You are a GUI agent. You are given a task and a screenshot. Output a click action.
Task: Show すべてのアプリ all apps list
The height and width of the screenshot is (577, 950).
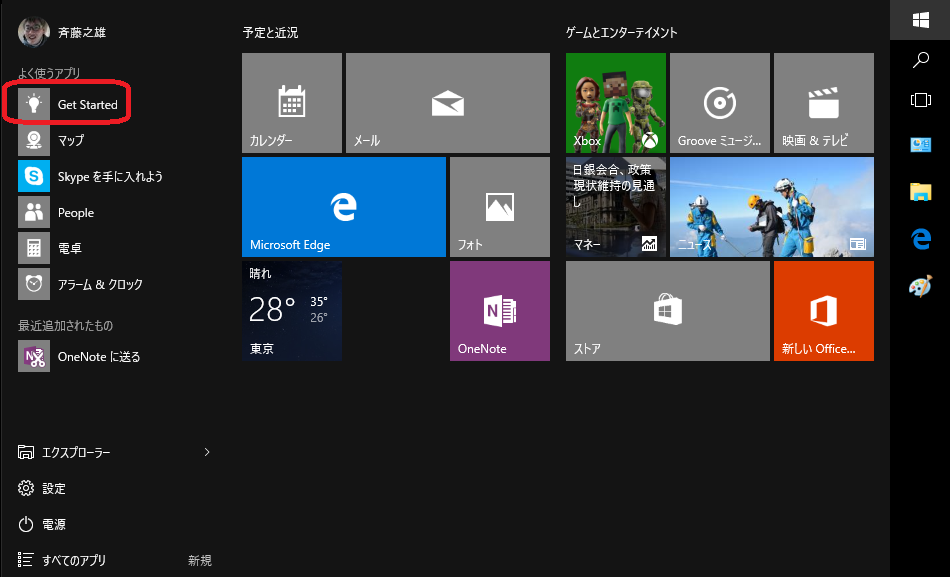74,560
